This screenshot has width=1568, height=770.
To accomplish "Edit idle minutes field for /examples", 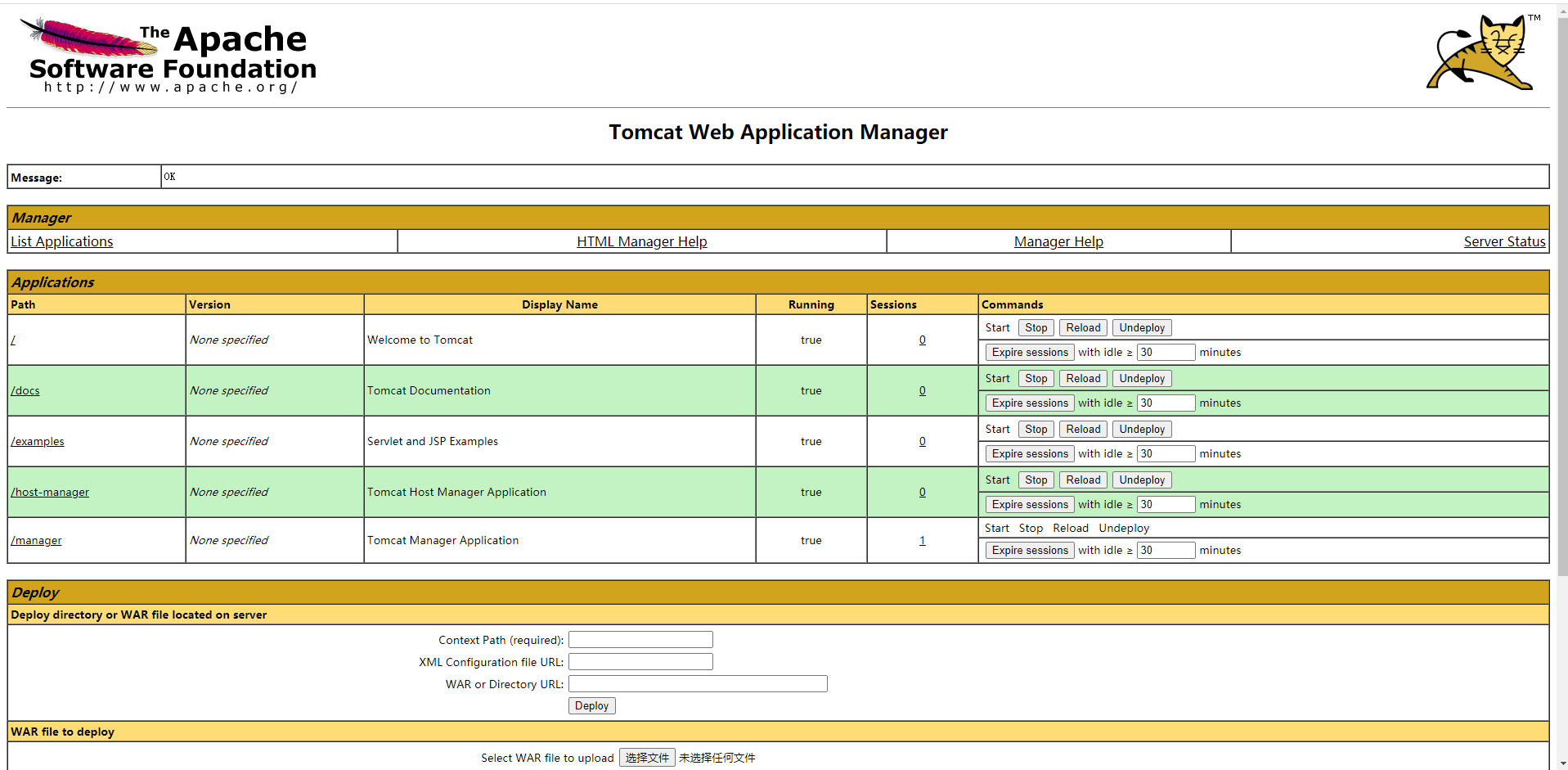I will (x=1166, y=453).
